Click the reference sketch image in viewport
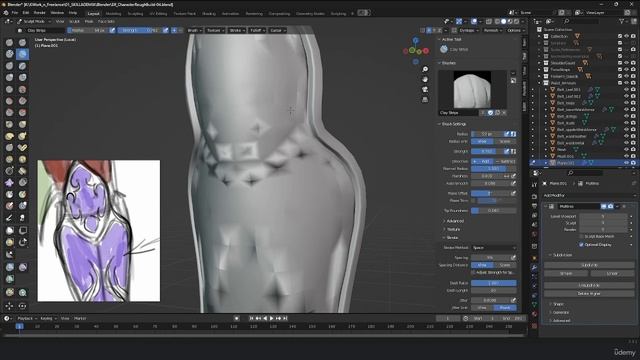This screenshot has width=640, height=360. 99,231
